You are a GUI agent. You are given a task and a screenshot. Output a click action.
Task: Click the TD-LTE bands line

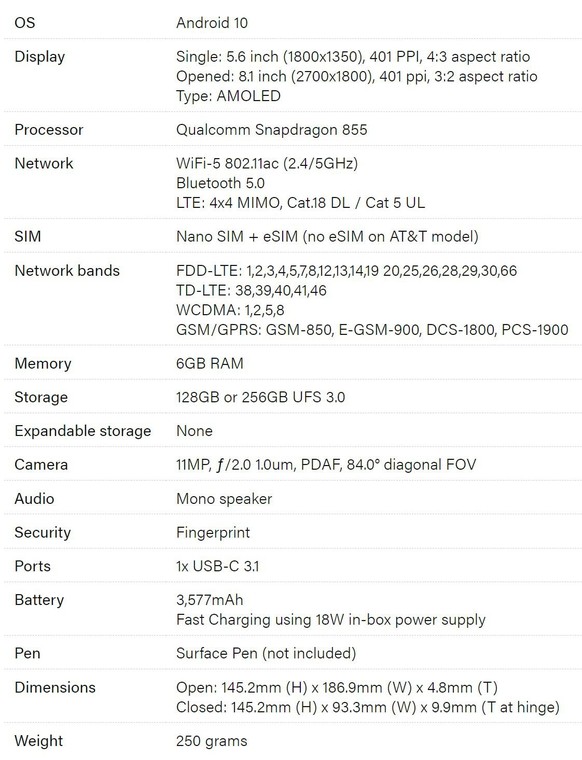251,290
